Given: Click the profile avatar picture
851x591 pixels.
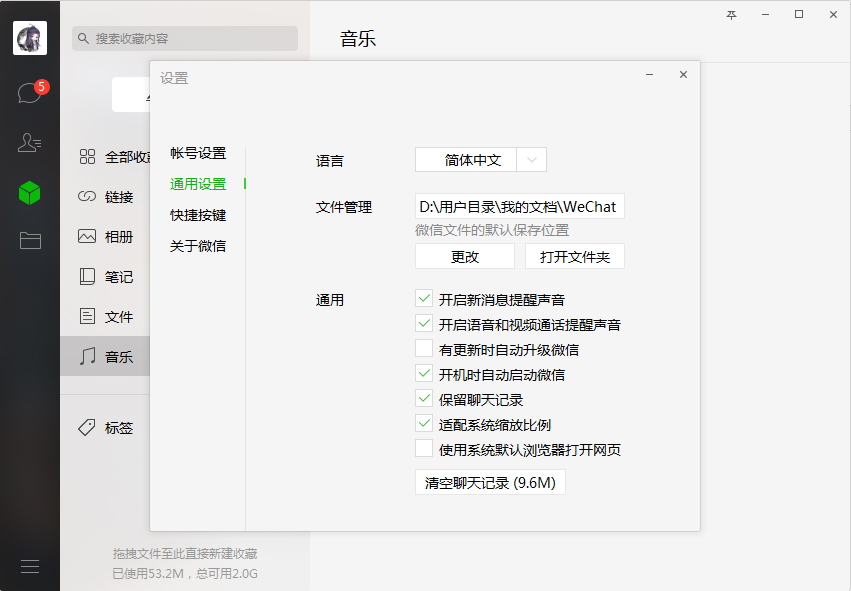Looking at the screenshot, I should (x=29, y=37).
